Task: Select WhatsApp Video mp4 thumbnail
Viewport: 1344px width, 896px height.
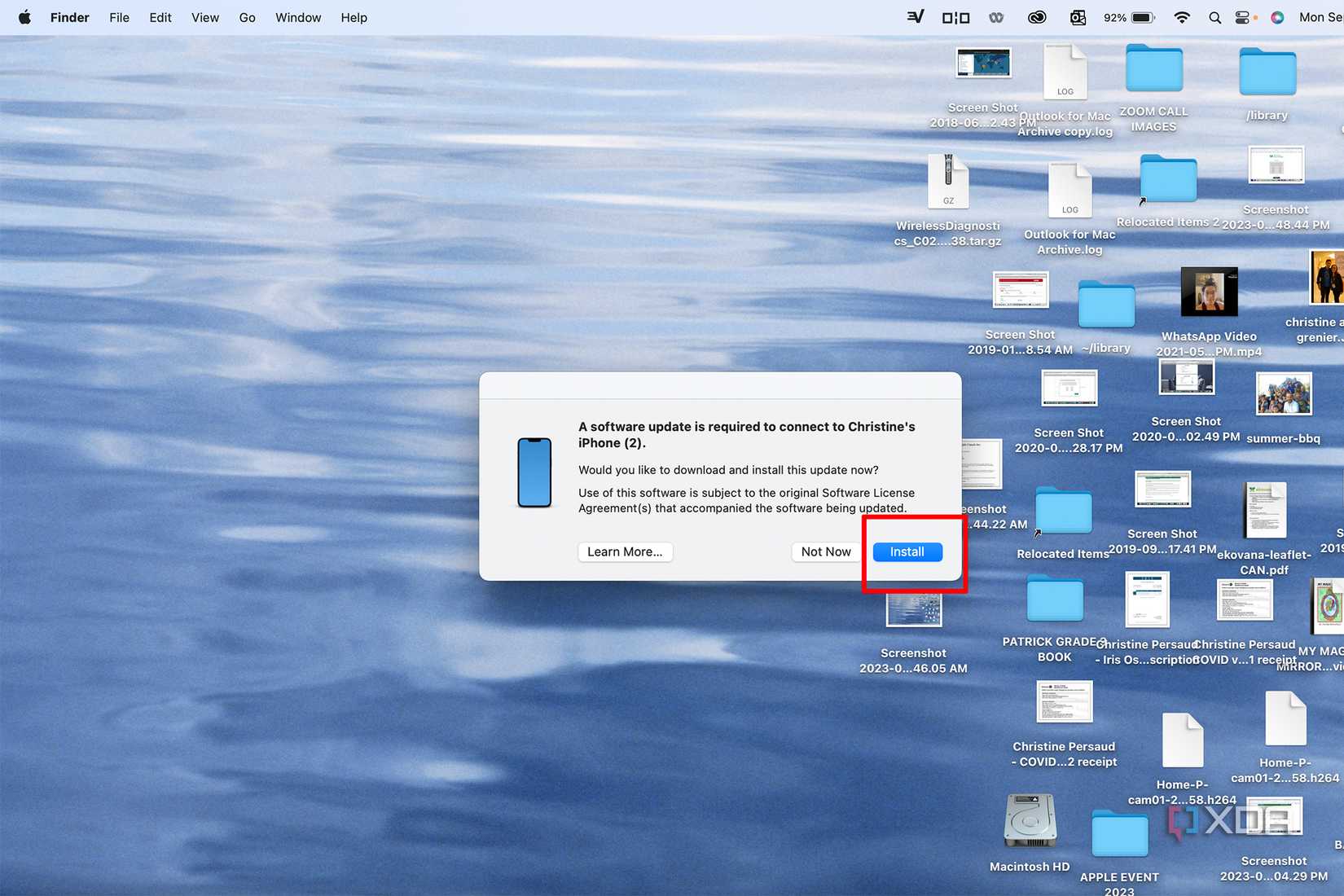Action: coord(1209,292)
